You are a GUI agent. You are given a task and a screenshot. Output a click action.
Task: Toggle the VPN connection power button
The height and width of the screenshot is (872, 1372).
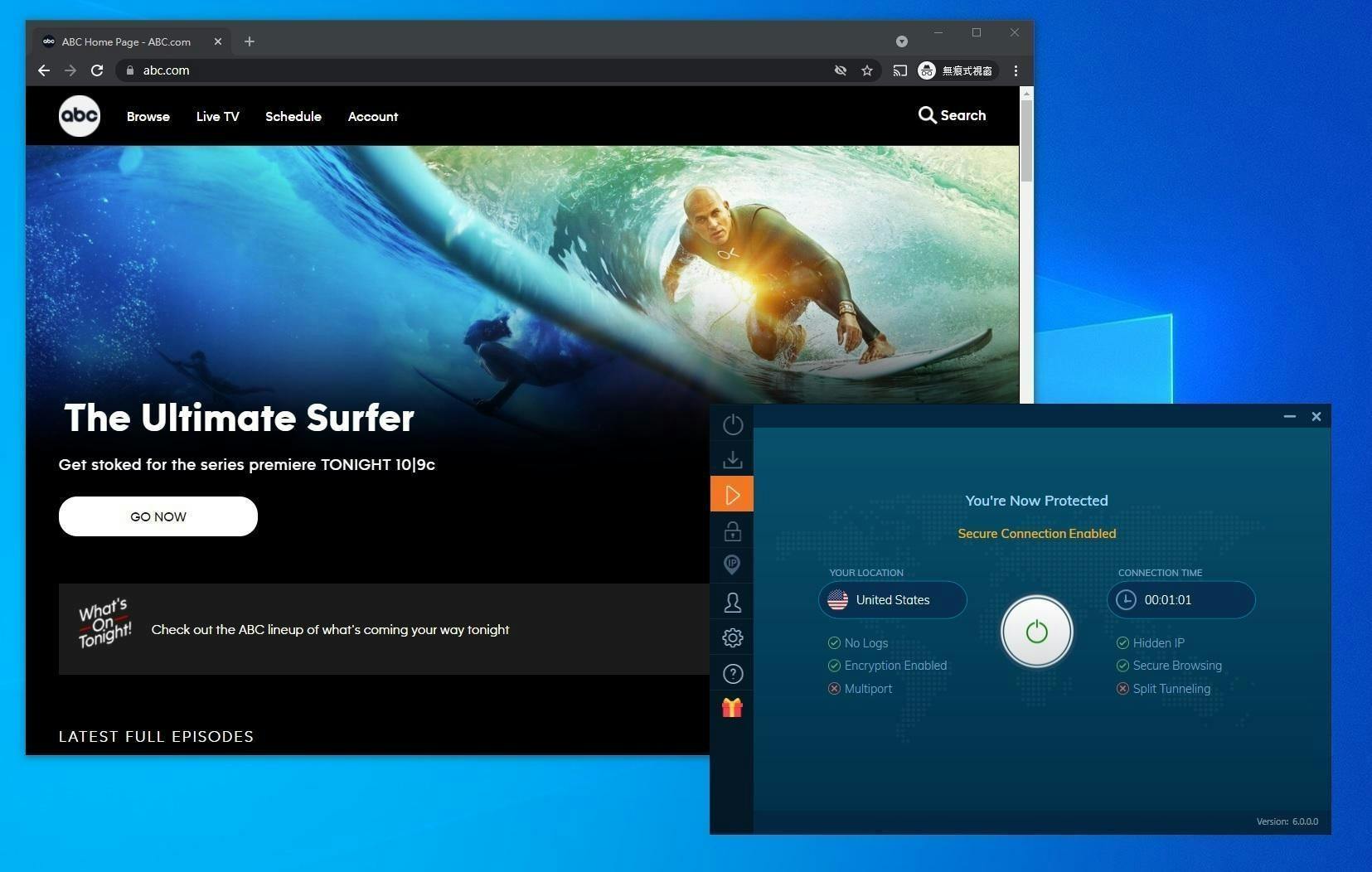(x=1037, y=632)
